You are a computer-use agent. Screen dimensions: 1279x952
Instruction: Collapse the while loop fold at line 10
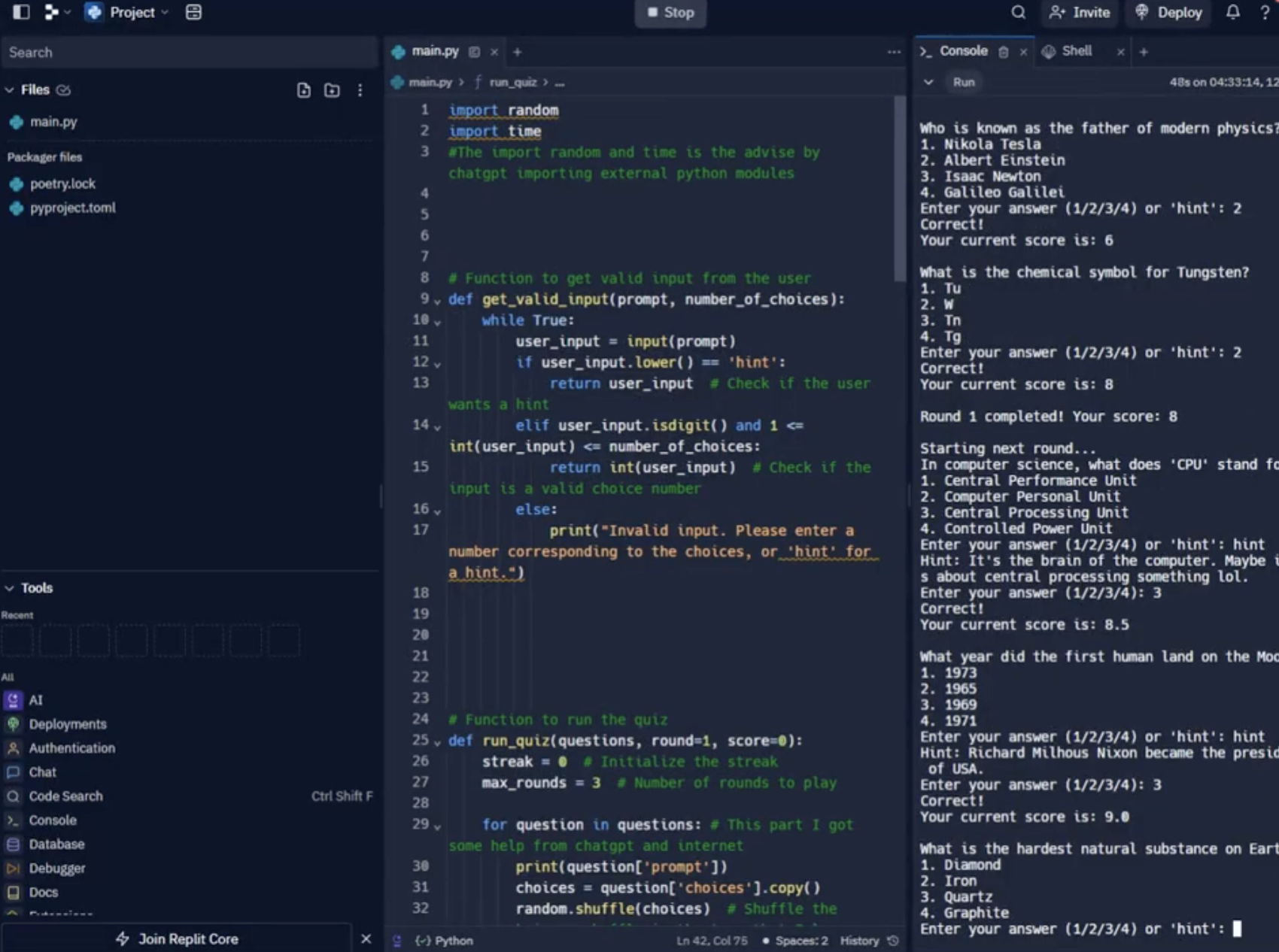[436, 320]
